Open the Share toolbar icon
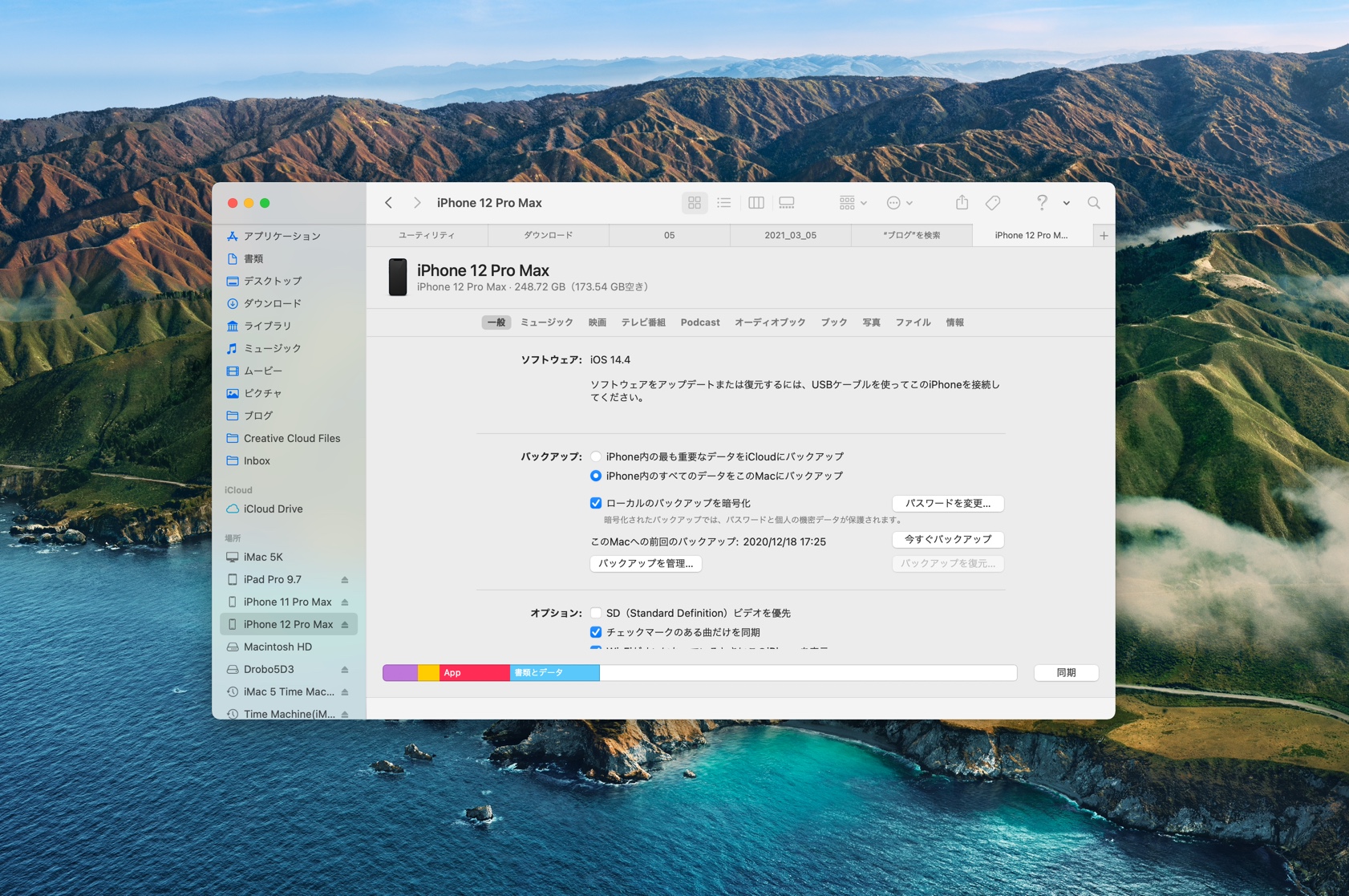 (x=962, y=202)
